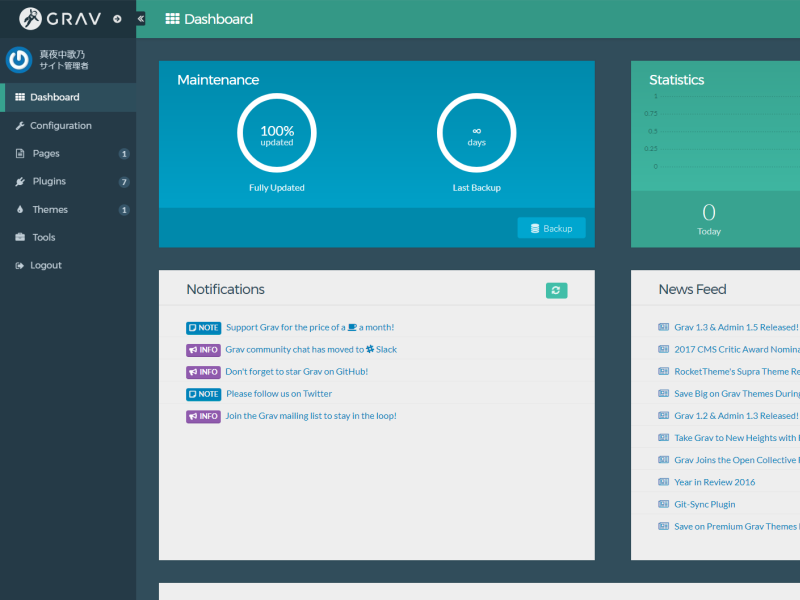
Task: Open 'Don't forget to star Grav on GitHub!'
Action: tap(296, 371)
